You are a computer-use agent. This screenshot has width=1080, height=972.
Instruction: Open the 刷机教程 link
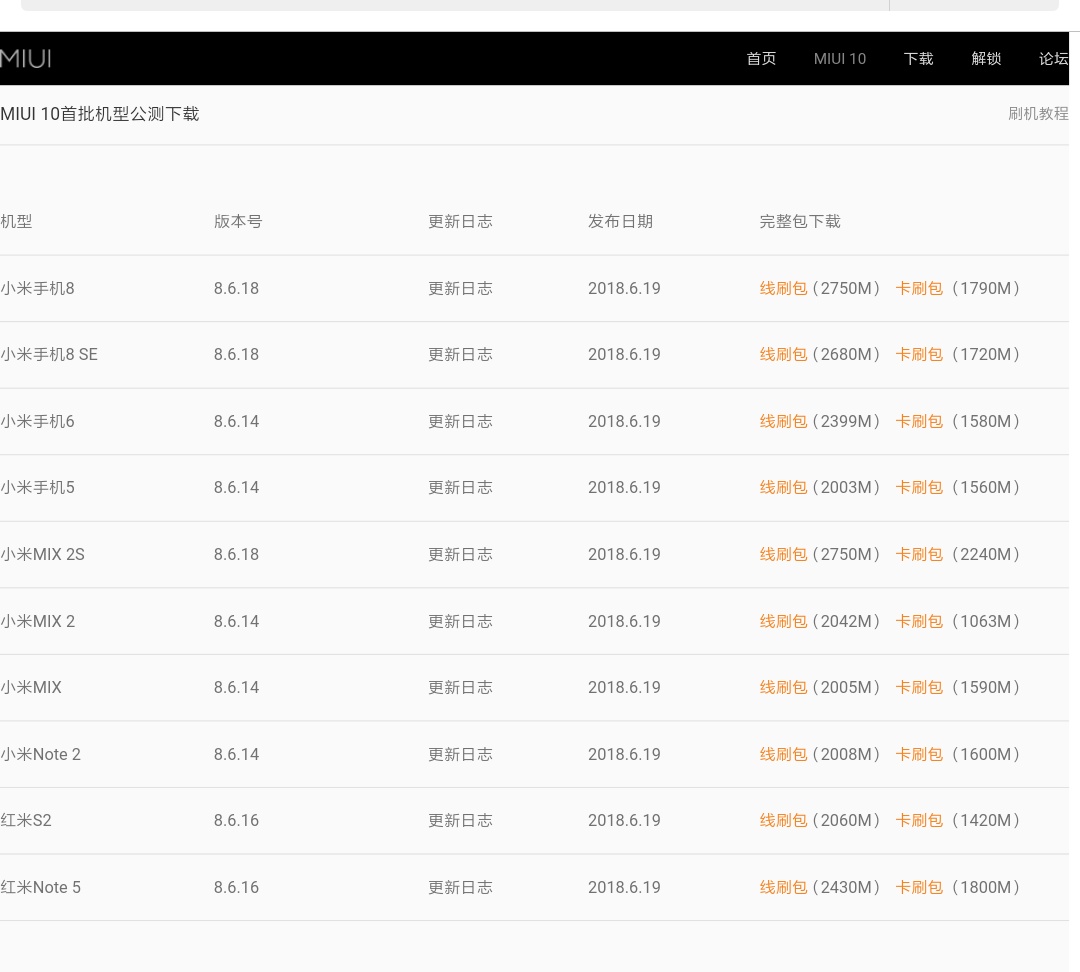pos(1038,114)
